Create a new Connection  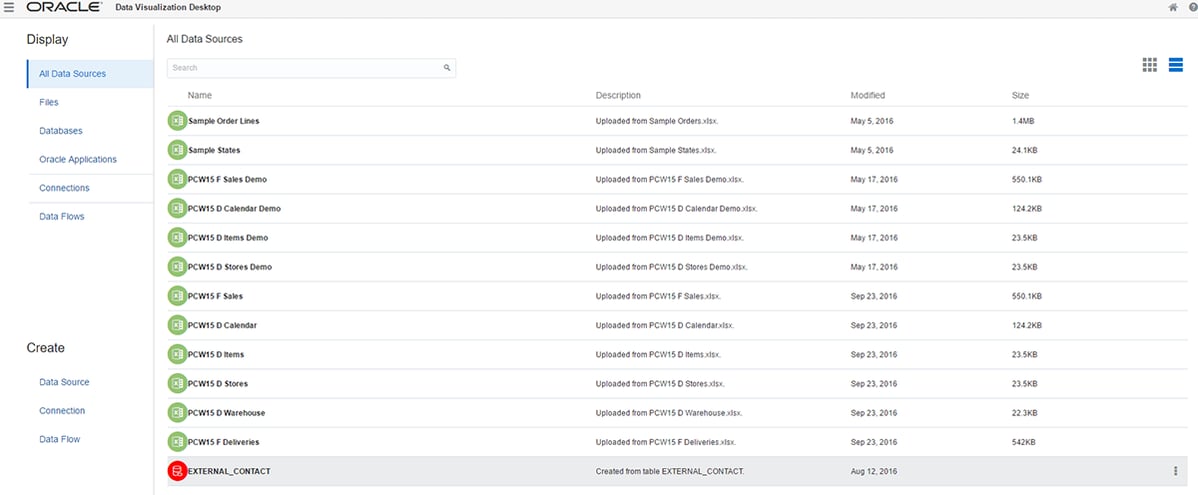pos(62,411)
